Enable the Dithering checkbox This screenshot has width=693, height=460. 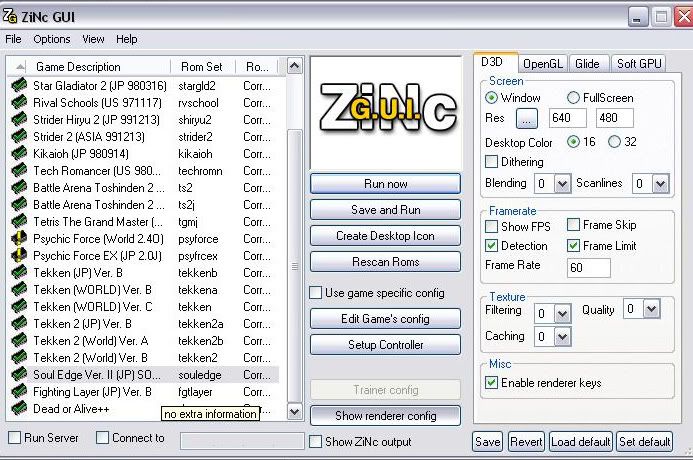tap(491, 161)
